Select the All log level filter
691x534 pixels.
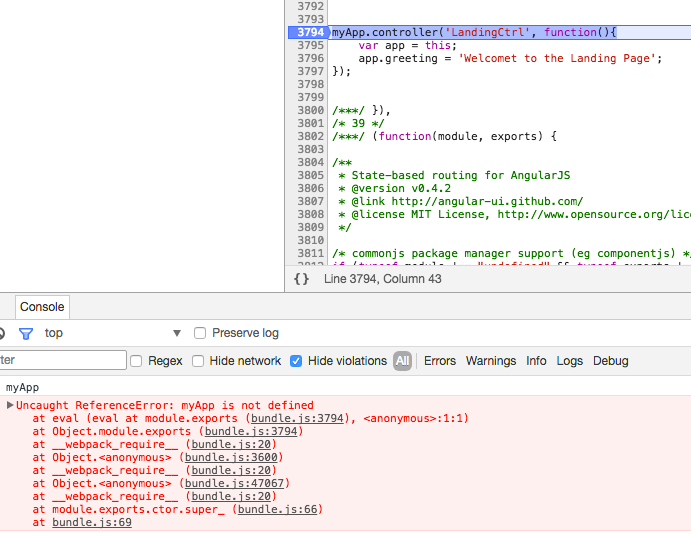[x=402, y=361]
